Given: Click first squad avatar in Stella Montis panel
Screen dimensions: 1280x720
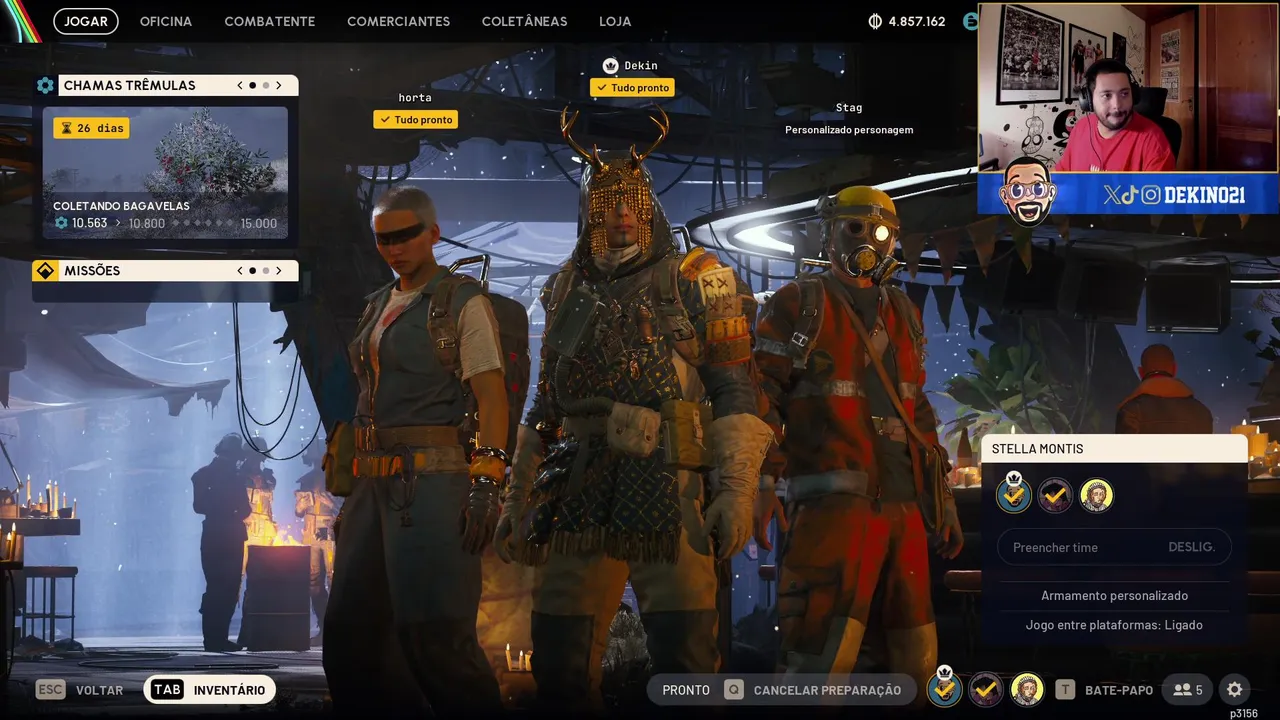Looking at the screenshot, I should click(x=1014, y=495).
